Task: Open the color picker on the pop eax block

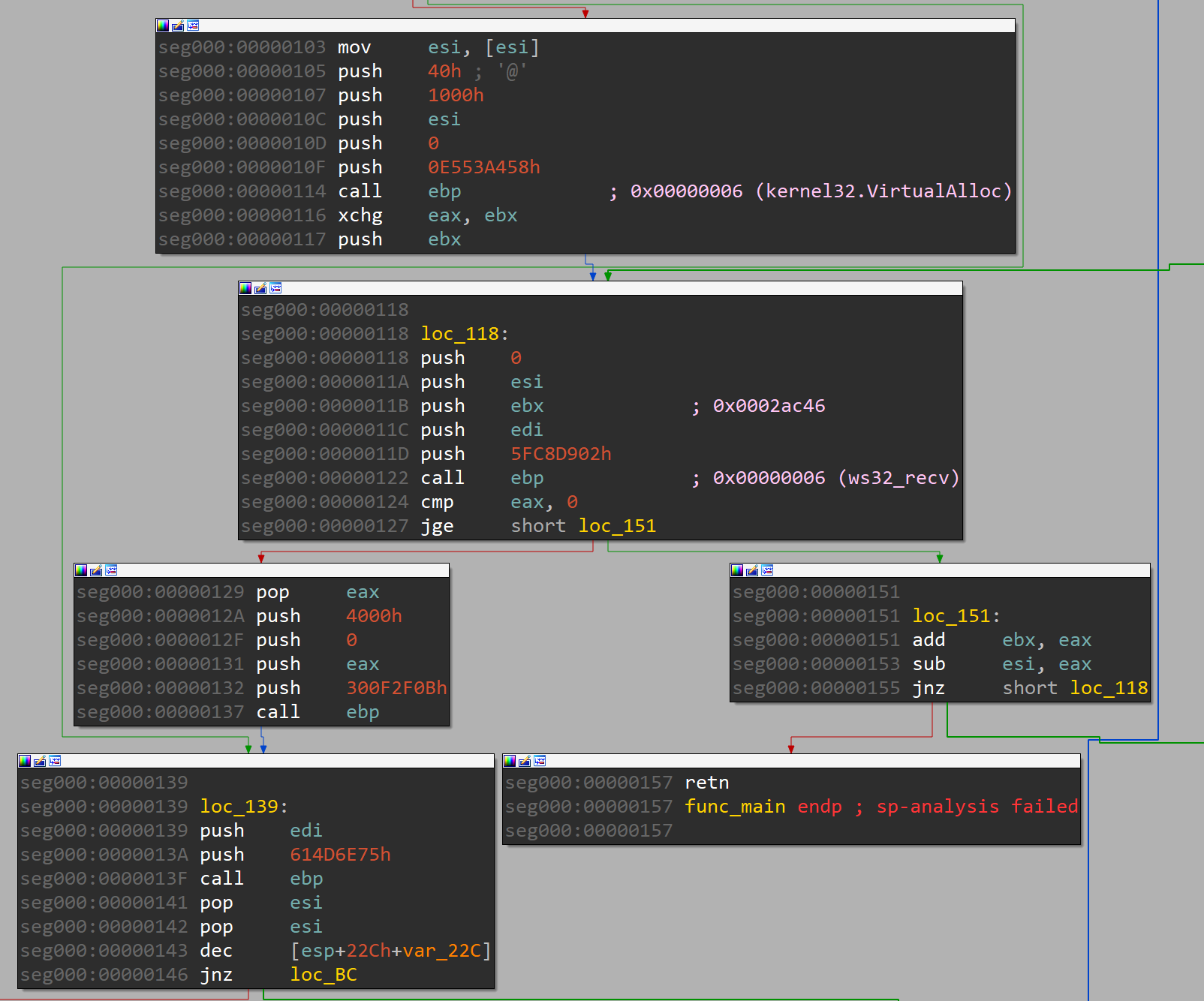Action: click(x=81, y=570)
